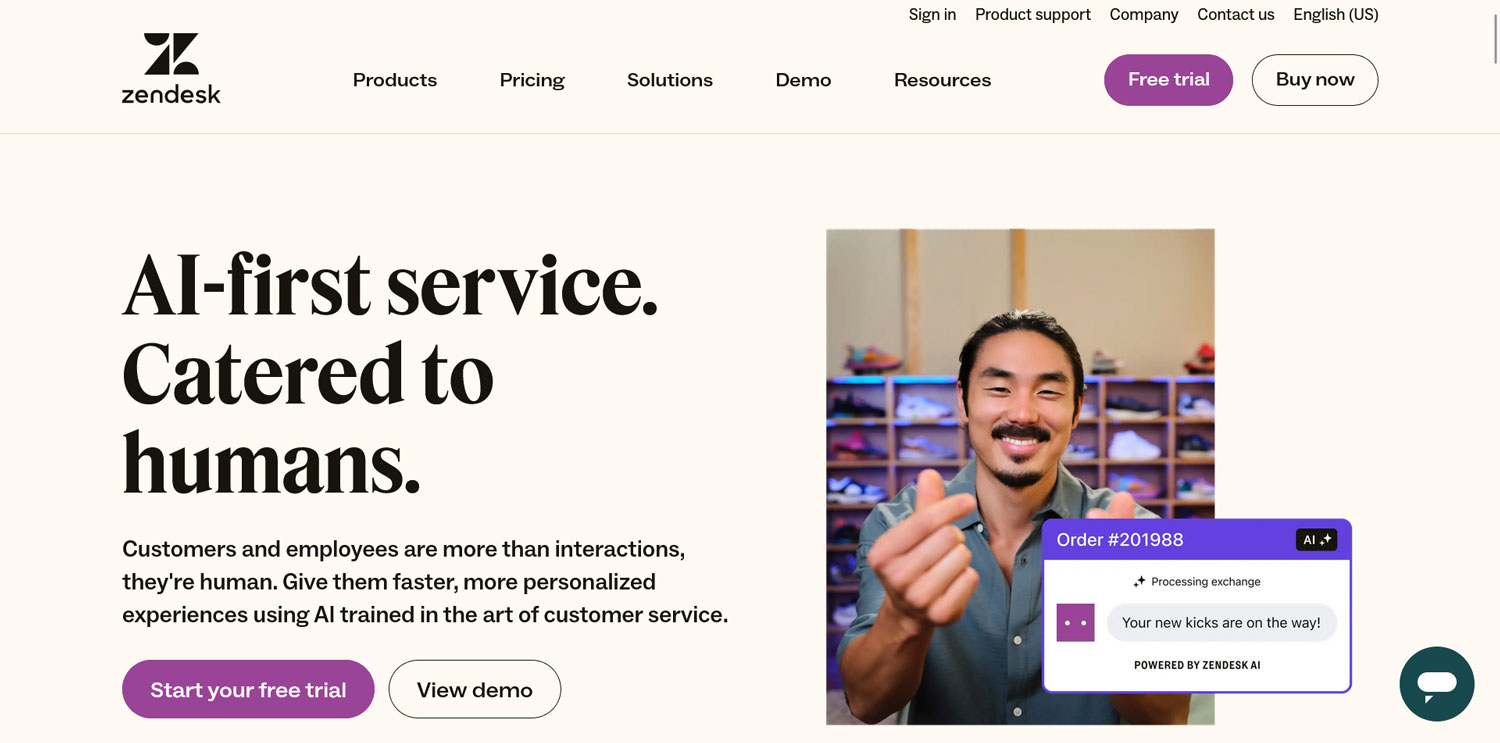Image resolution: width=1500 pixels, height=743 pixels.
Task: Open the Contact us link
Action: point(1236,14)
